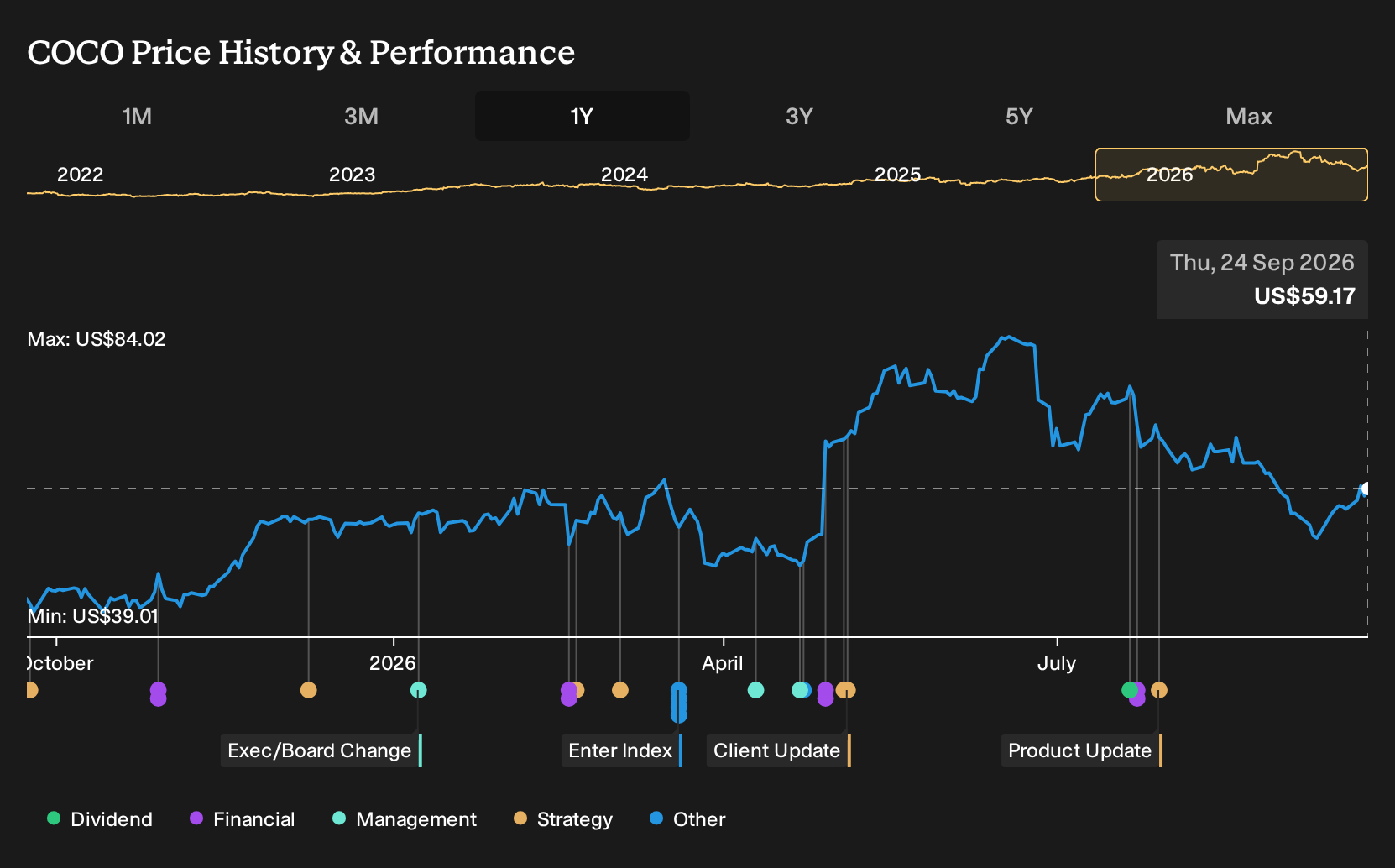Select the orange Strategy marker above Product Update

(x=1159, y=690)
